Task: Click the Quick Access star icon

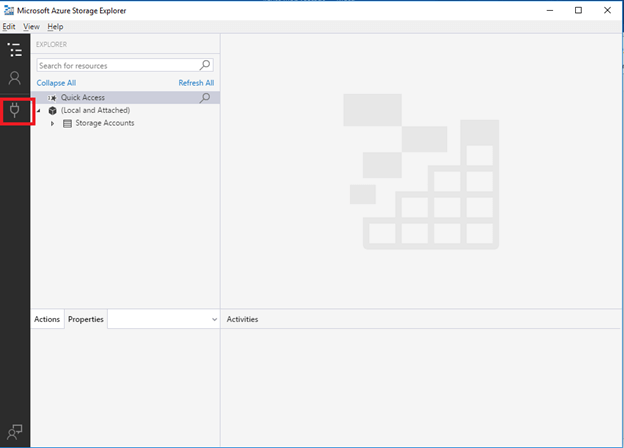Action: (x=53, y=98)
